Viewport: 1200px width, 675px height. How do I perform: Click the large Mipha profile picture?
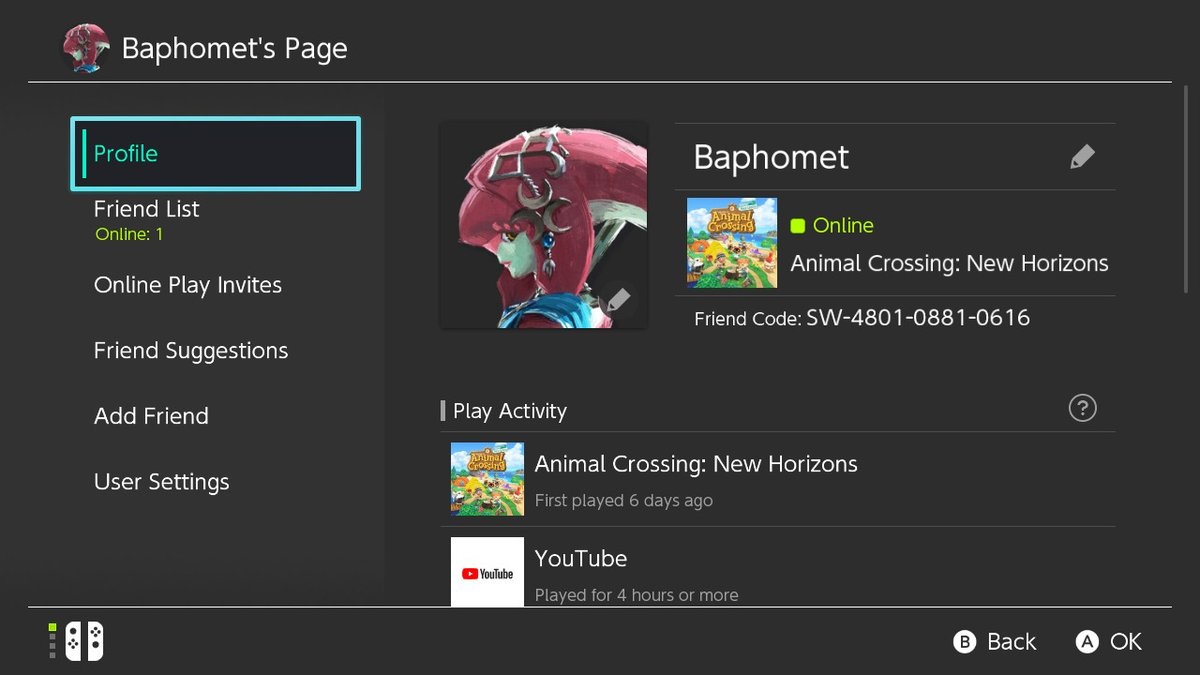pyautogui.click(x=544, y=225)
